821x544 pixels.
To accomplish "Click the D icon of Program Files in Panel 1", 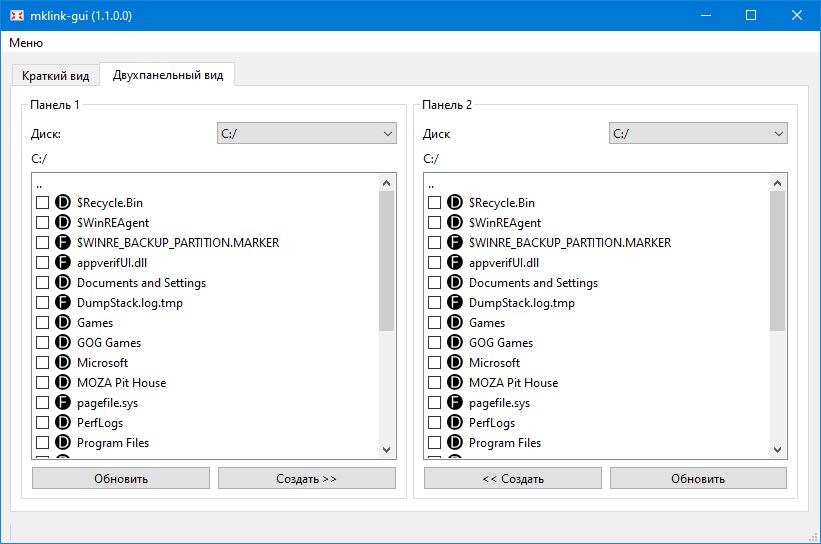I will coord(63,442).
